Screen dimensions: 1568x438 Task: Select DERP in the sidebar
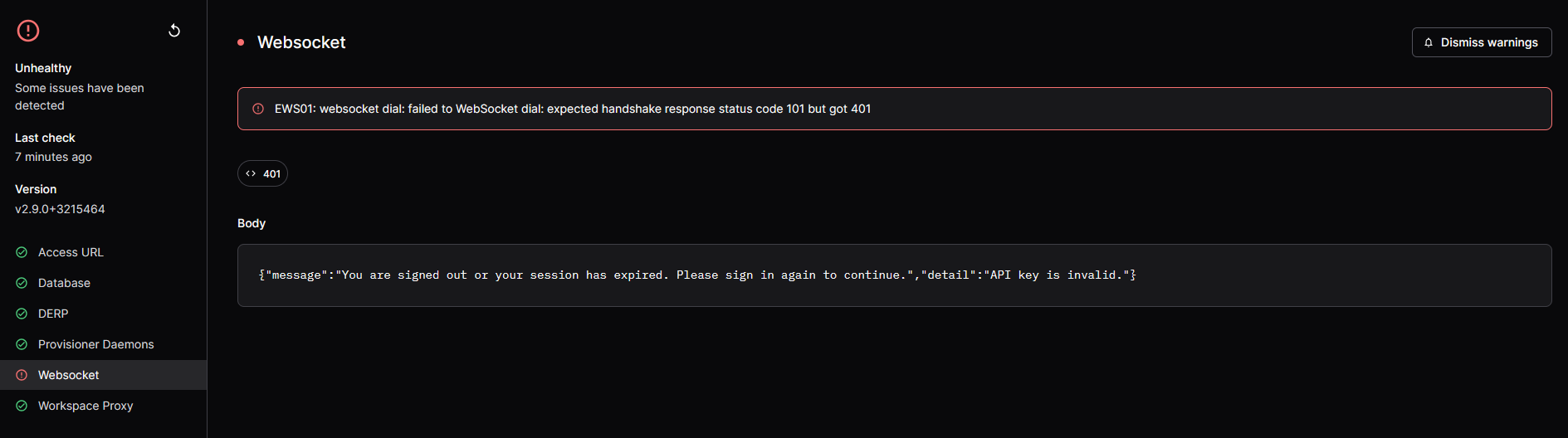(103, 314)
